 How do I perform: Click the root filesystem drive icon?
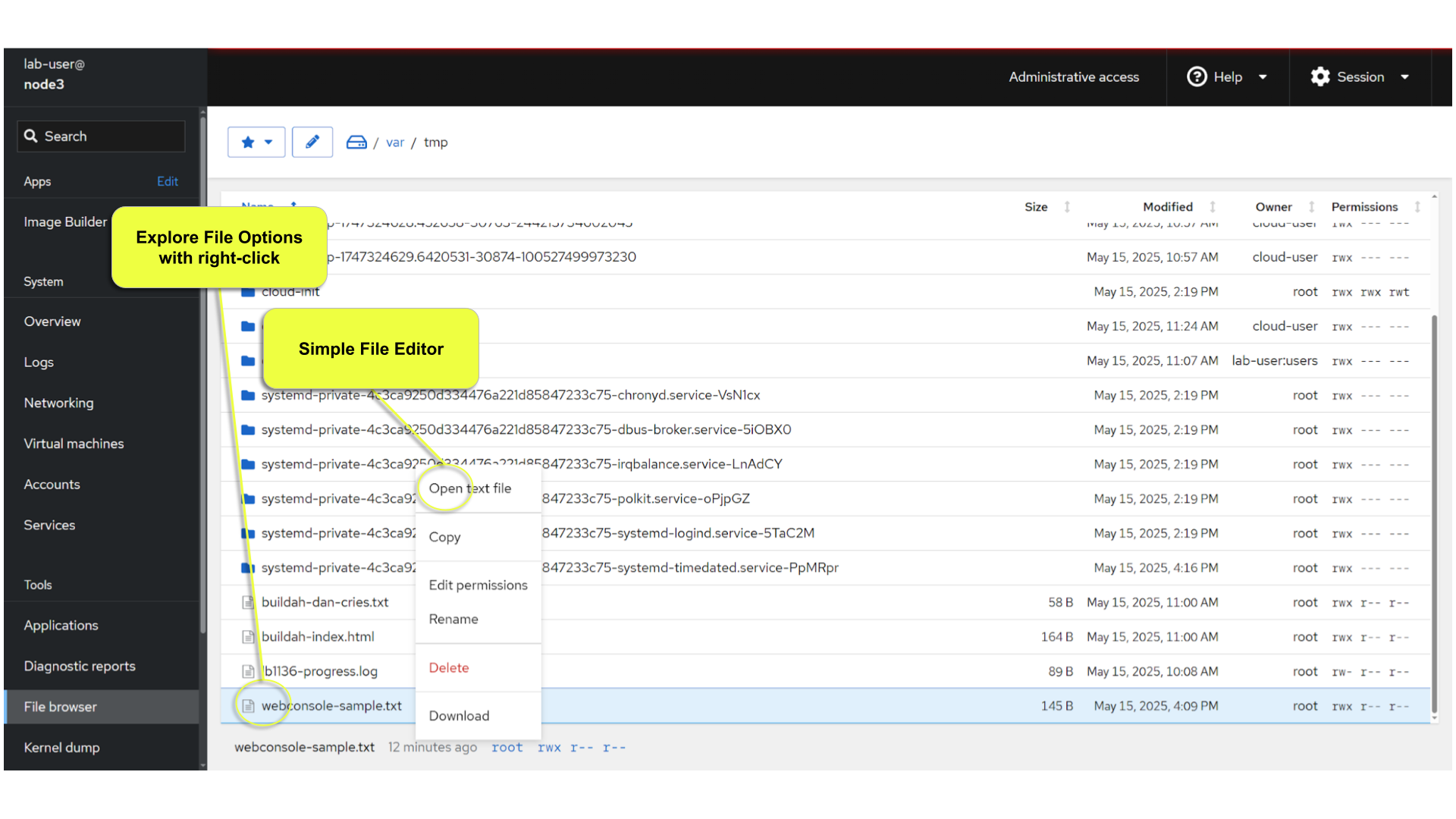[x=356, y=143]
